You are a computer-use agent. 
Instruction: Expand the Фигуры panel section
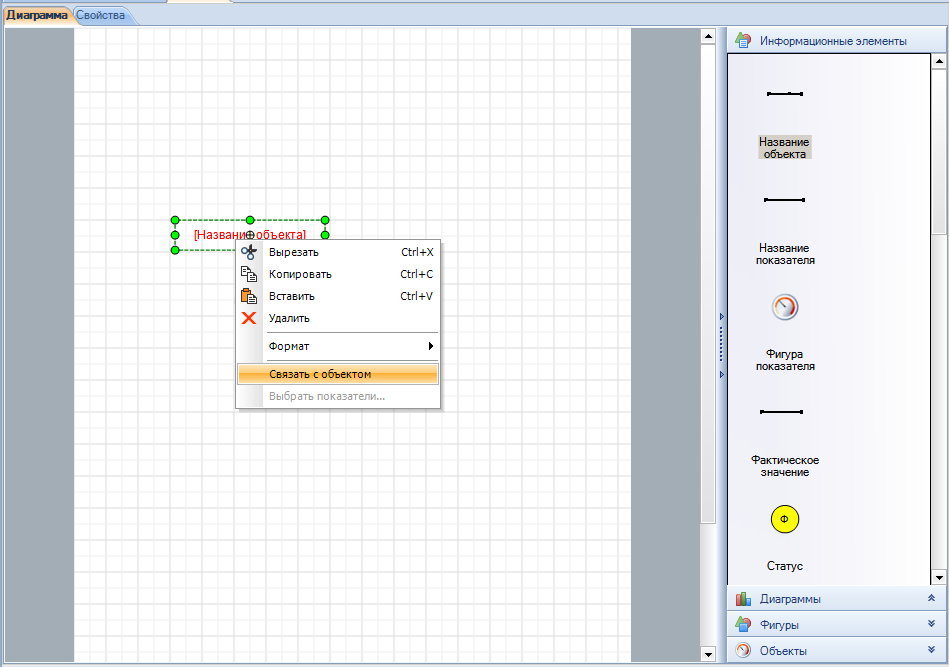[x=931, y=624]
